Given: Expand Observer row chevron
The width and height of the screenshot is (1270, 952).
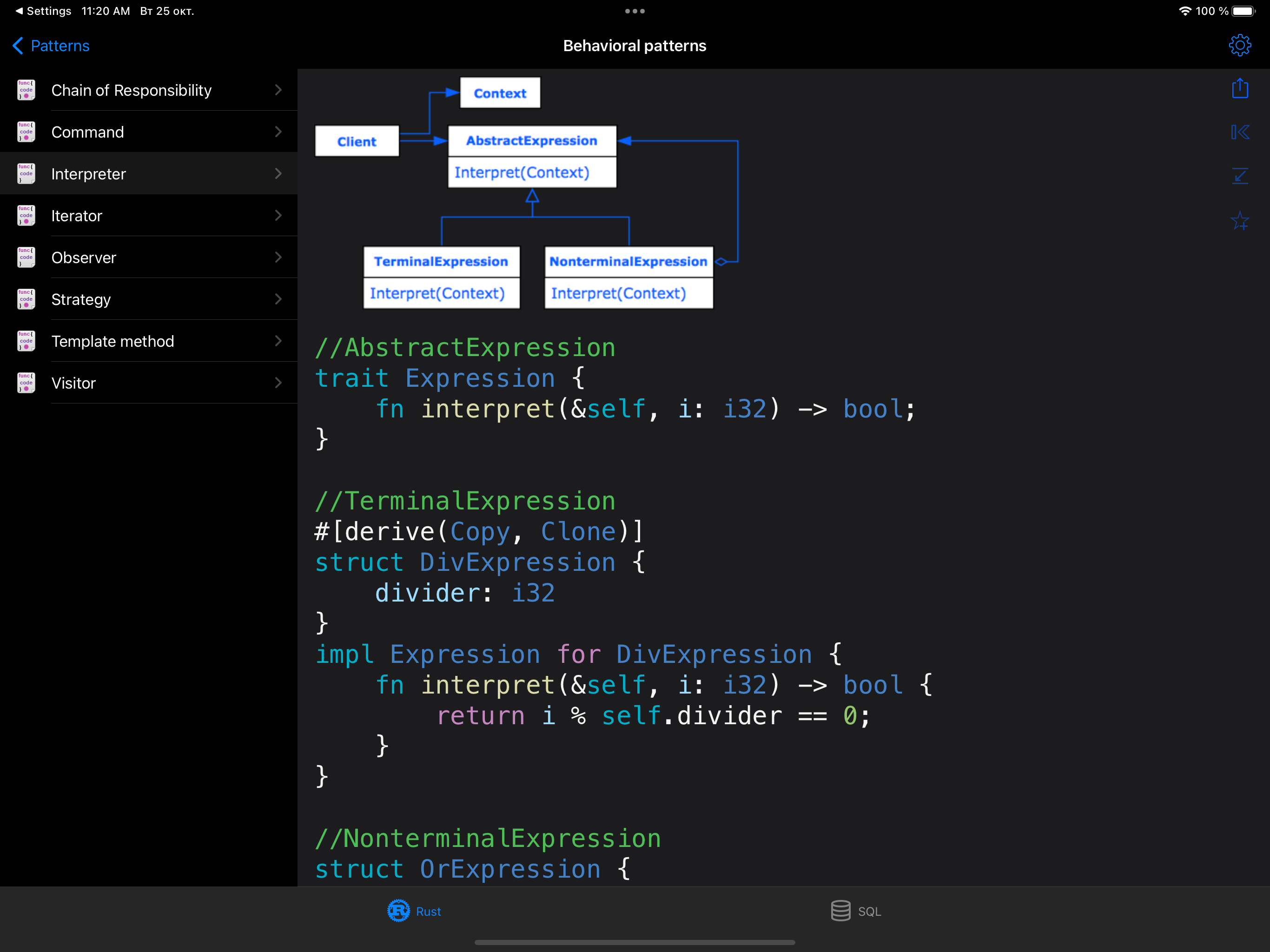Looking at the screenshot, I should (278, 257).
